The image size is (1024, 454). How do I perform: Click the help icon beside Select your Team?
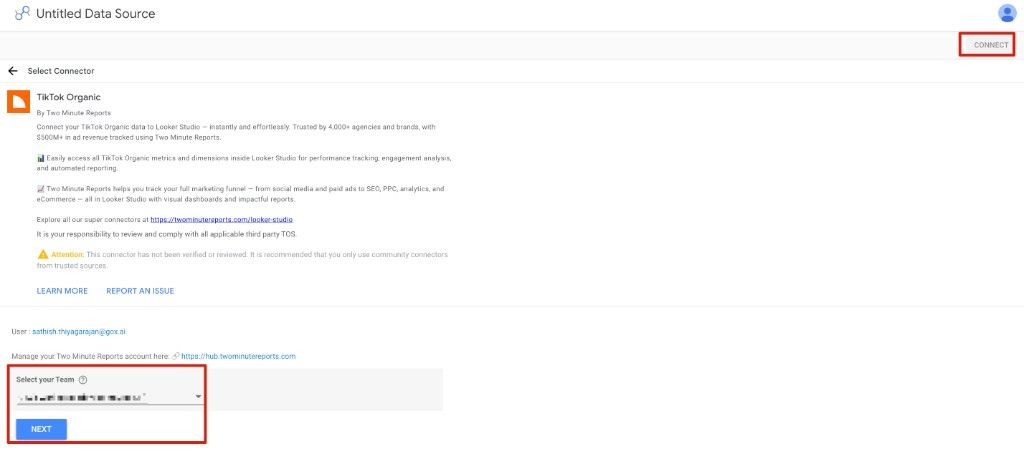(83, 380)
